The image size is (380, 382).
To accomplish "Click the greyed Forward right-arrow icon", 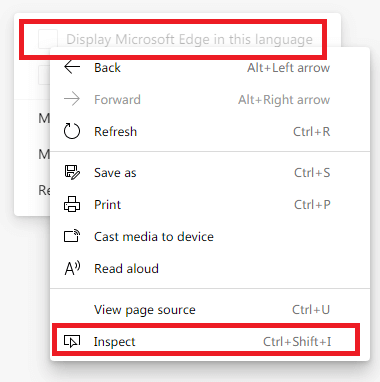I will point(72,99).
